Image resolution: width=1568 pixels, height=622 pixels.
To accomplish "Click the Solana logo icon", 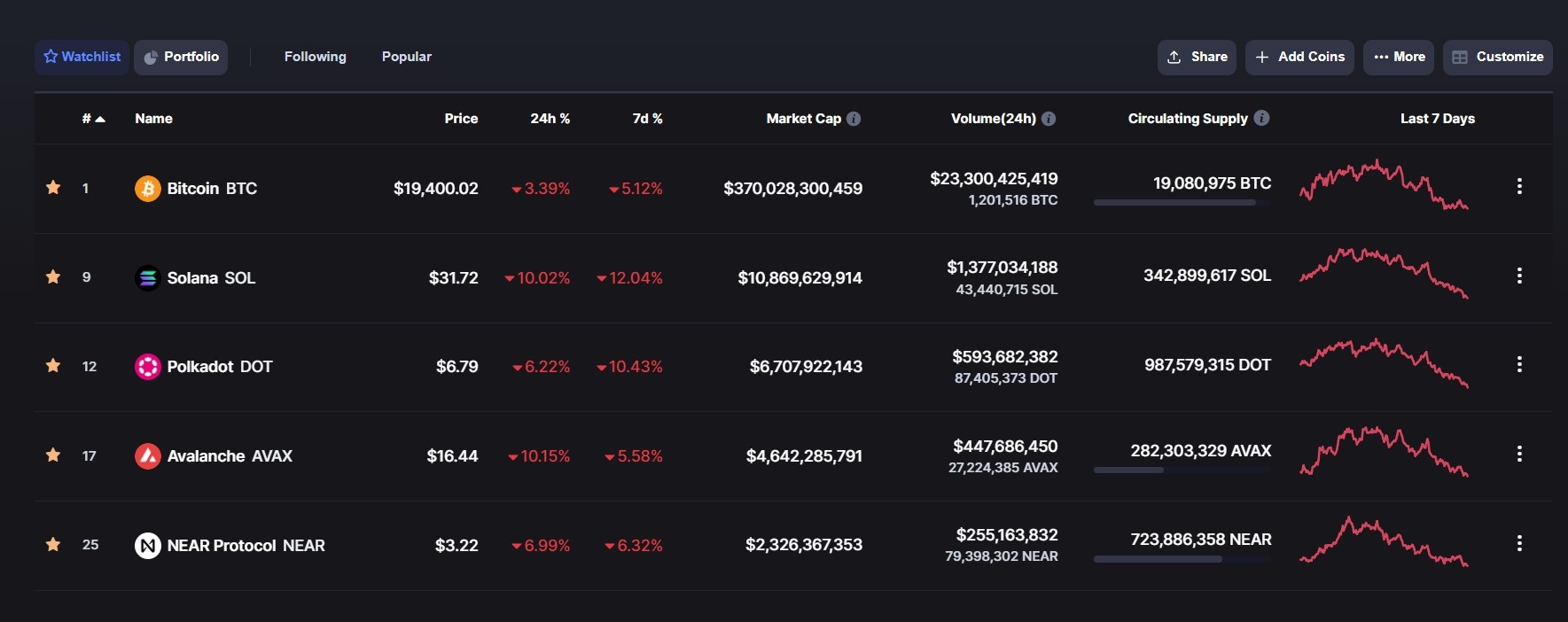I will 147,278.
